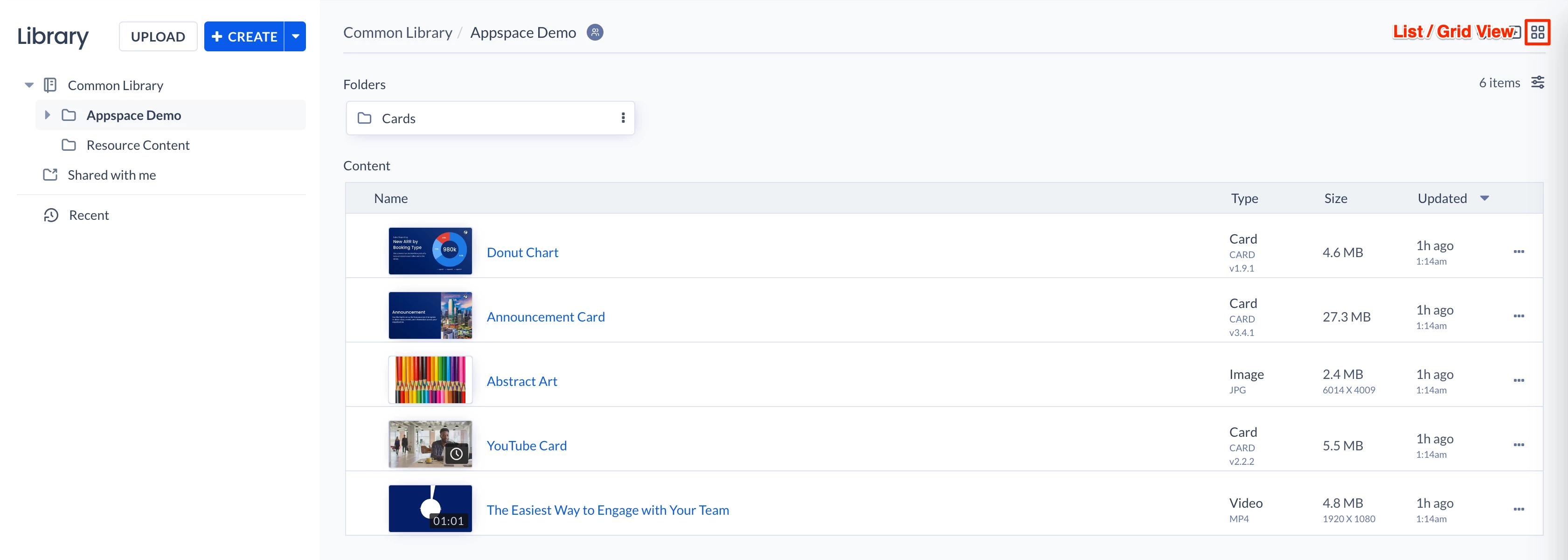Click the UPLOAD button

pos(158,36)
